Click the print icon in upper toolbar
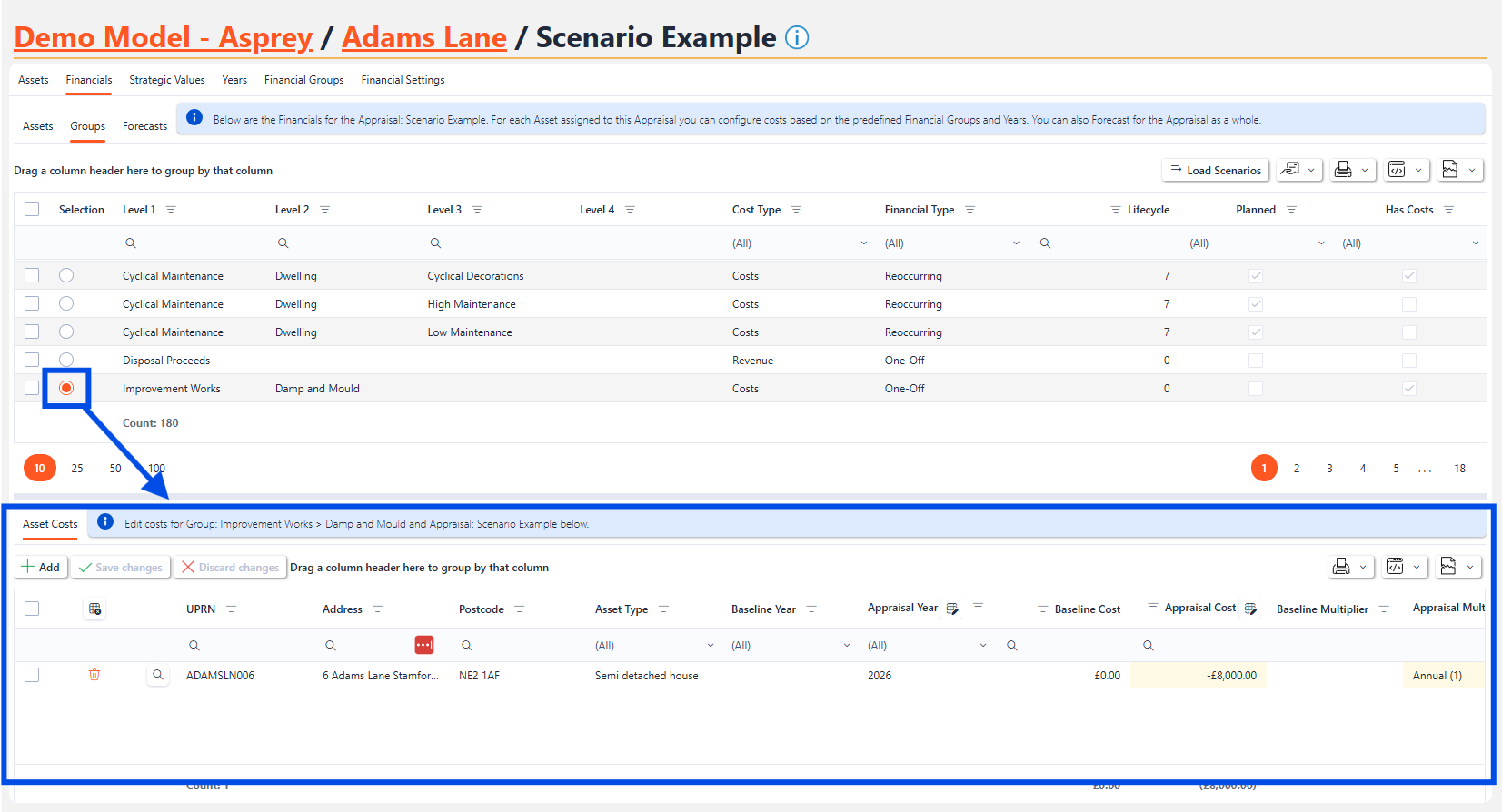 pos(1343,170)
